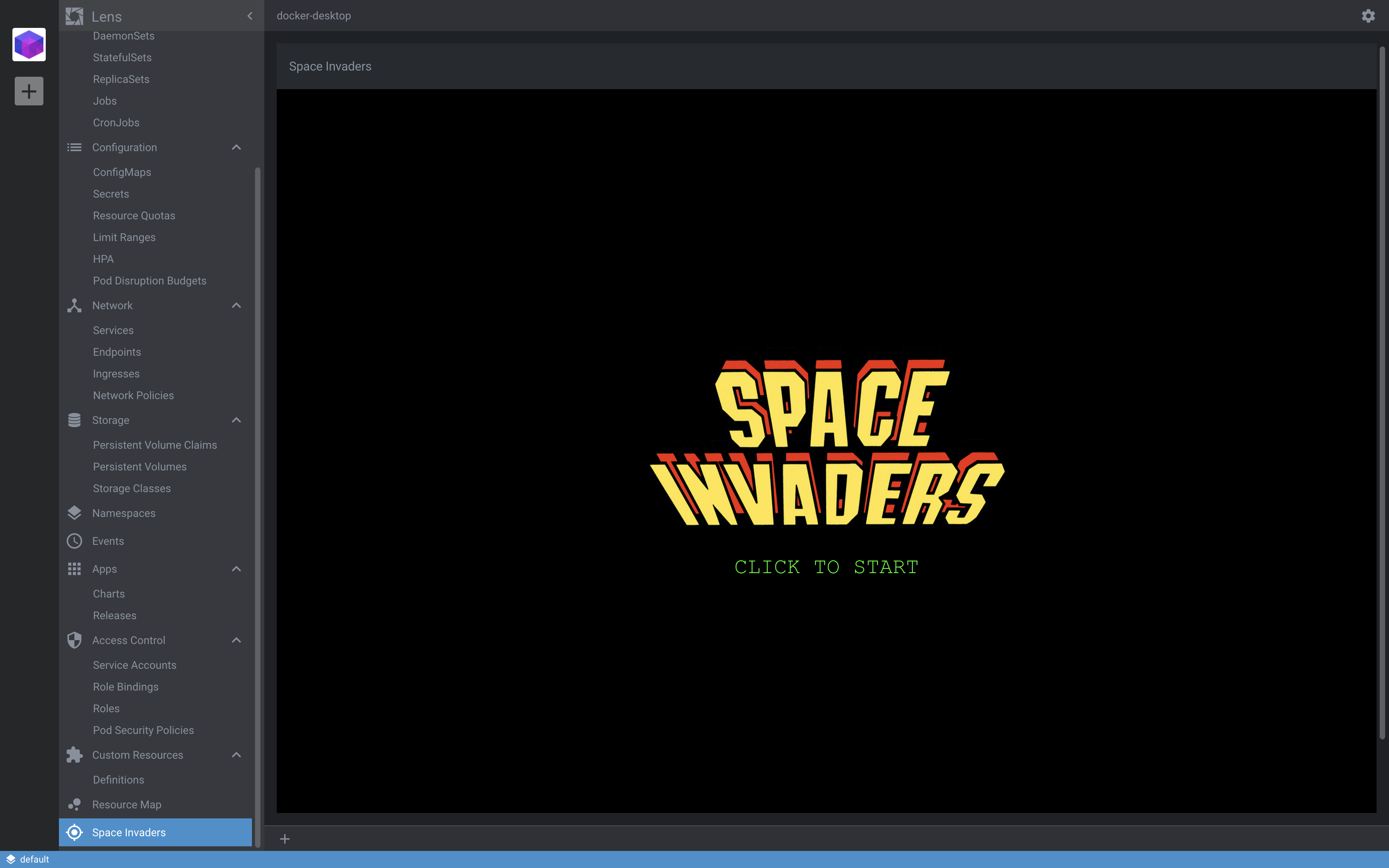Click the Custom Resources puzzle icon
This screenshot has height=868, width=1389.
[x=74, y=755]
